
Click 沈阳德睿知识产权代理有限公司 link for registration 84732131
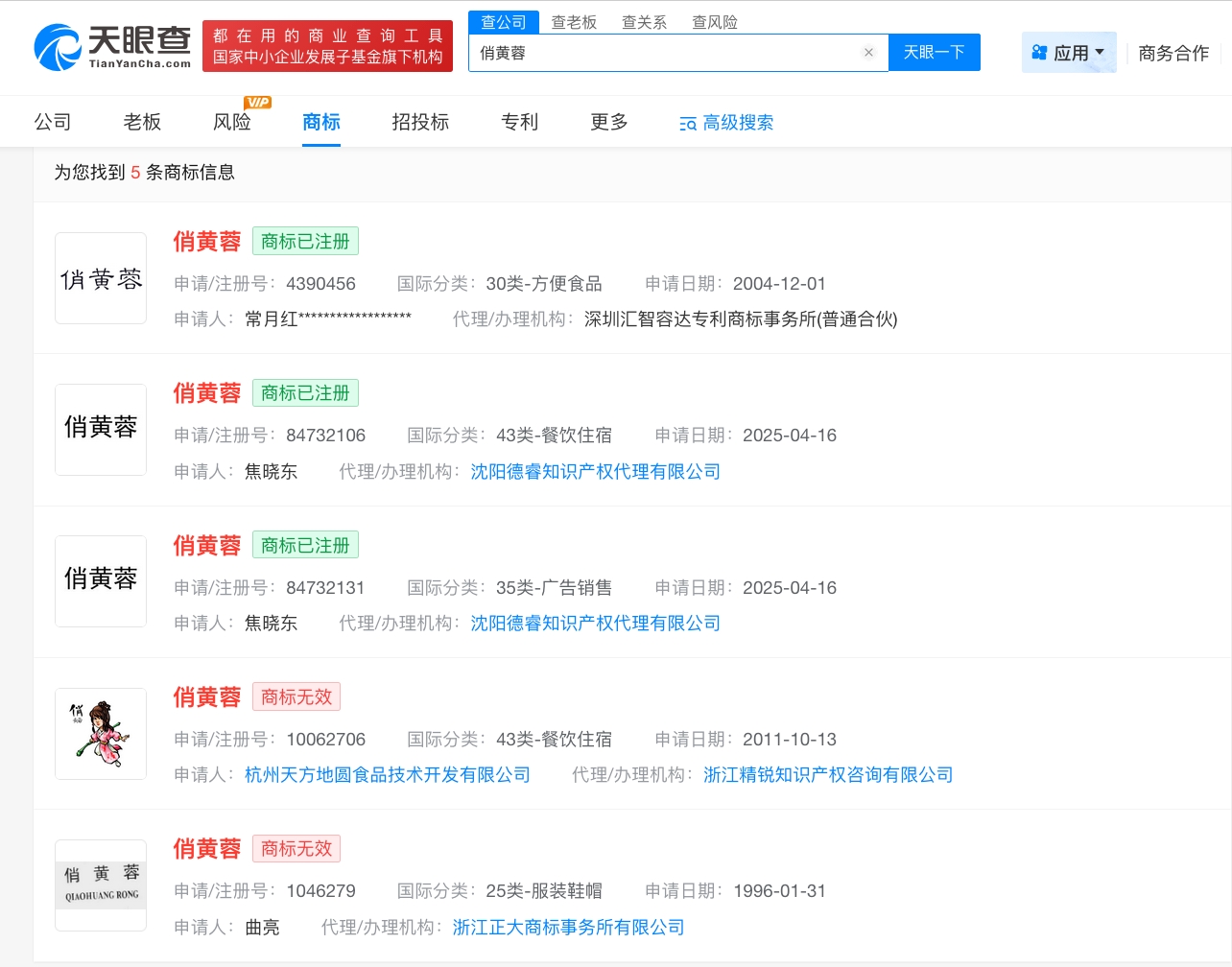pos(595,623)
